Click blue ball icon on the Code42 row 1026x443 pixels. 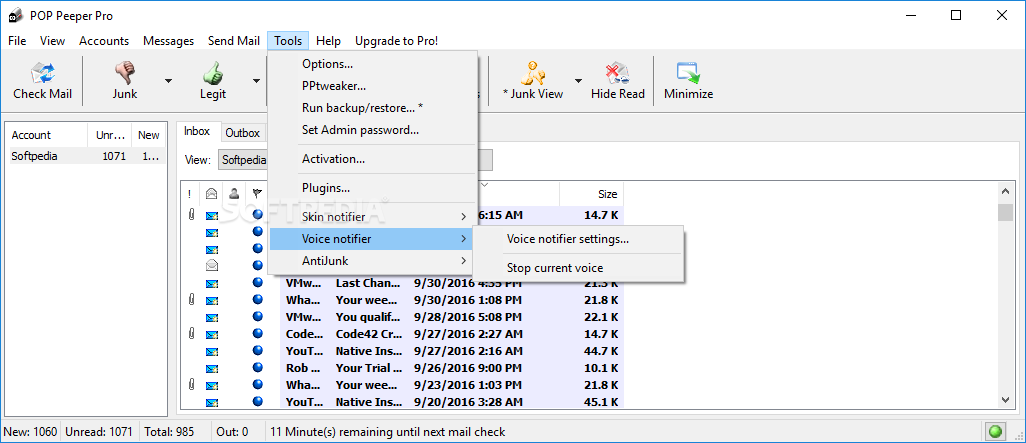pyautogui.click(x=257, y=333)
